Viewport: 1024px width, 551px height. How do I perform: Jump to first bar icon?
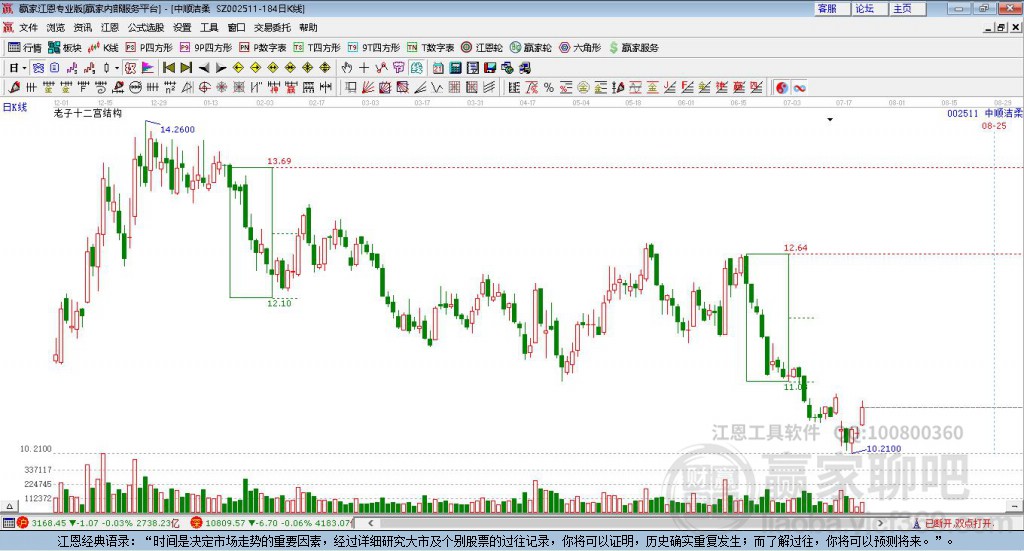click(168, 68)
